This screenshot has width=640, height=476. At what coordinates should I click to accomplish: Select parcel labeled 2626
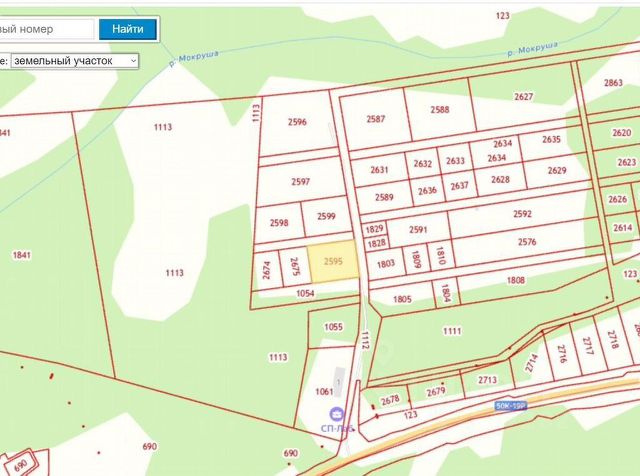click(x=617, y=199)
